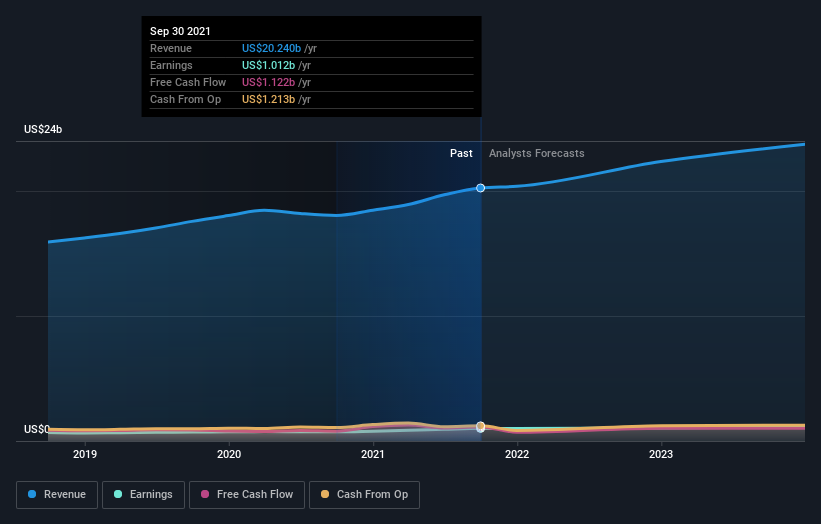Toggle the Cash From Op series
The image size is (821, 524).
pyautogui.click(x=364, y=495)
